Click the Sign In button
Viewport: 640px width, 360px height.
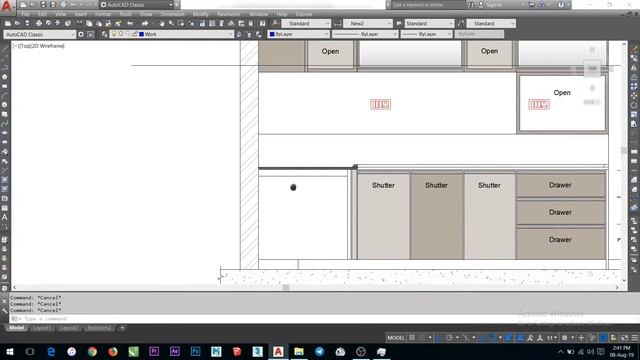click(493, 5)
